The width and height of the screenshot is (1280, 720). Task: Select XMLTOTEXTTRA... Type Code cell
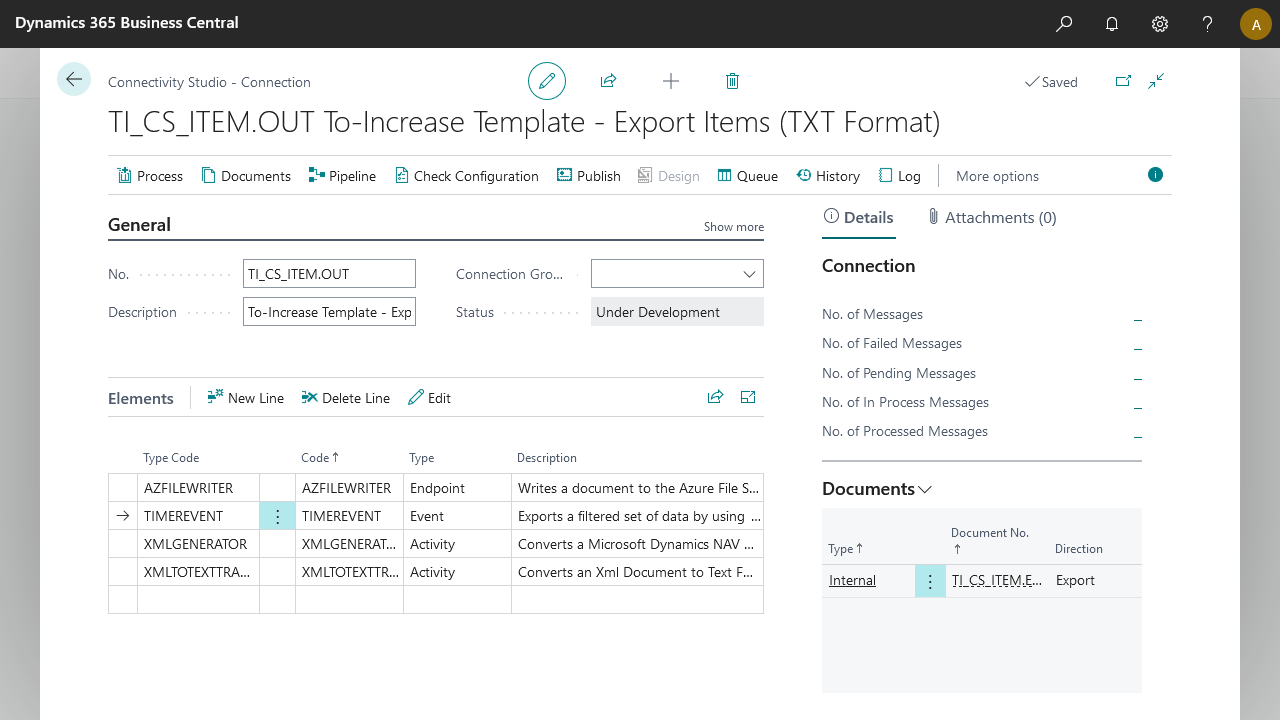[198, 572]
